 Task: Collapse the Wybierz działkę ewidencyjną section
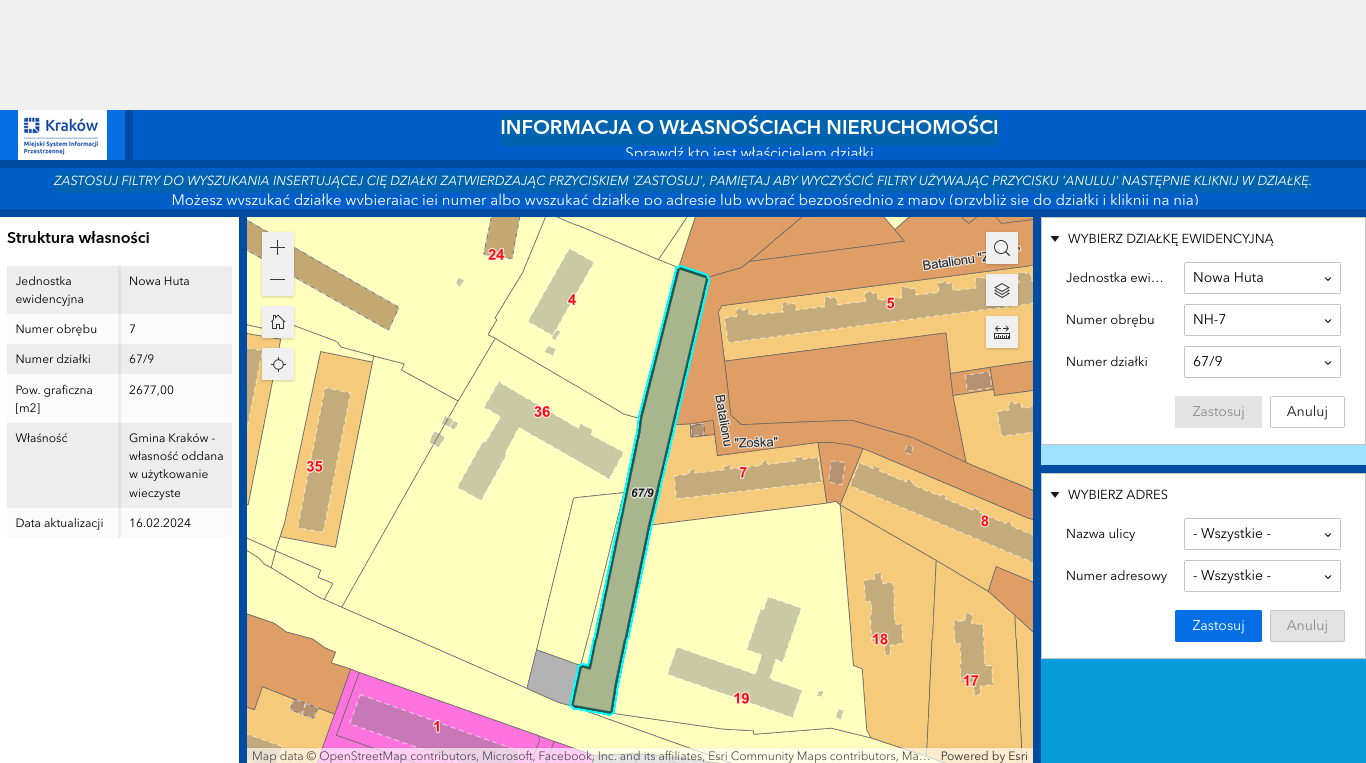click(x=1054, y=239)
